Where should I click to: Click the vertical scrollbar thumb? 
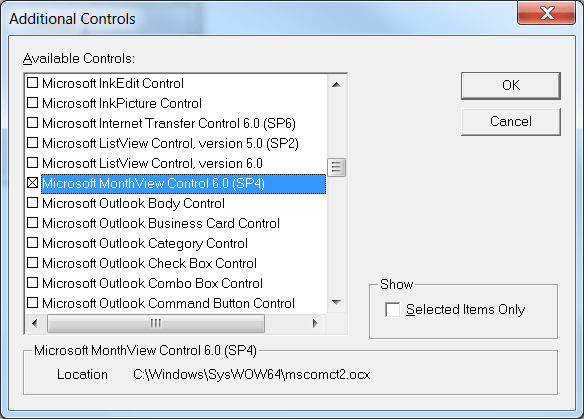(336, 167)
